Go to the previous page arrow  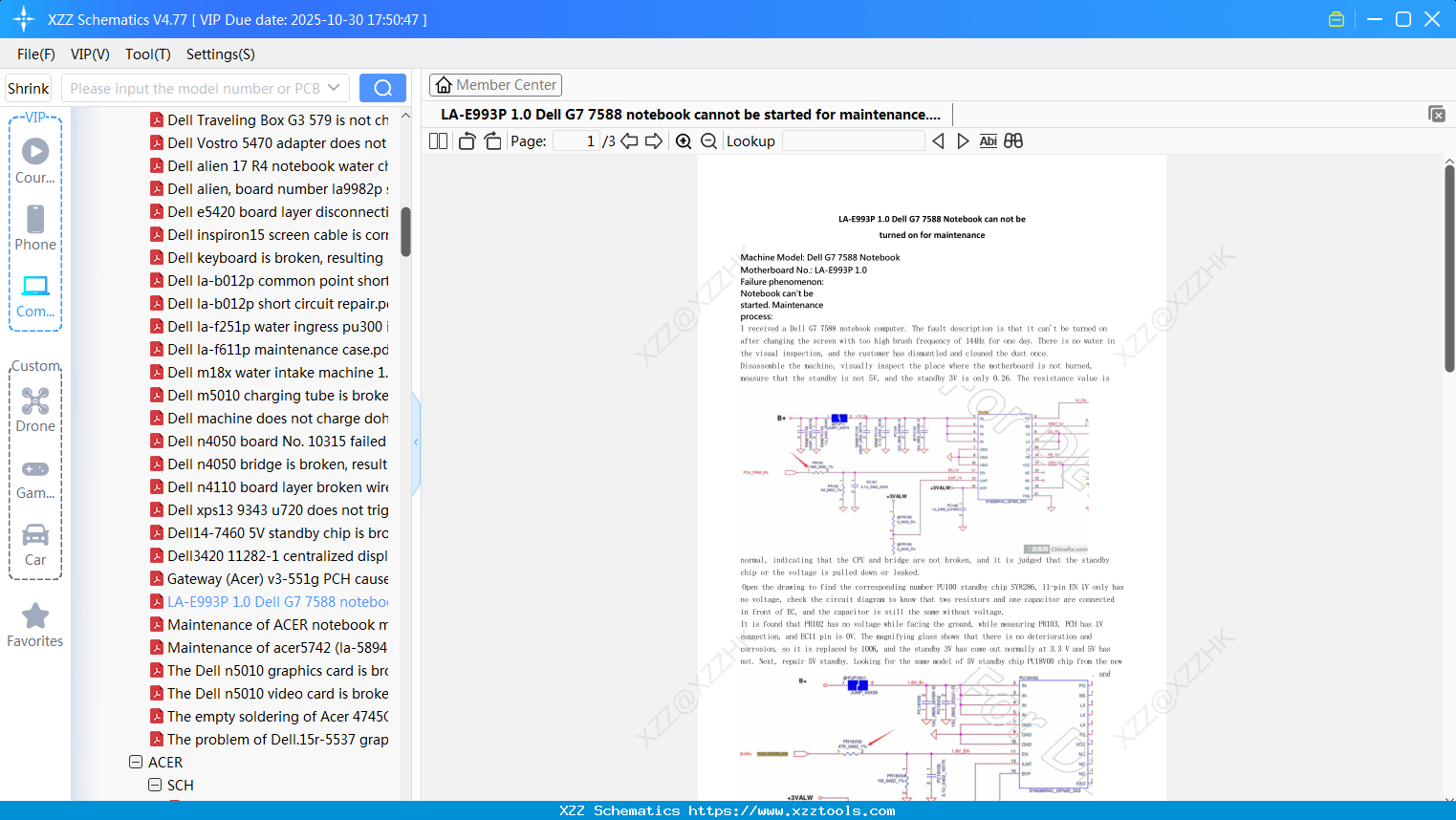point(629,141)
